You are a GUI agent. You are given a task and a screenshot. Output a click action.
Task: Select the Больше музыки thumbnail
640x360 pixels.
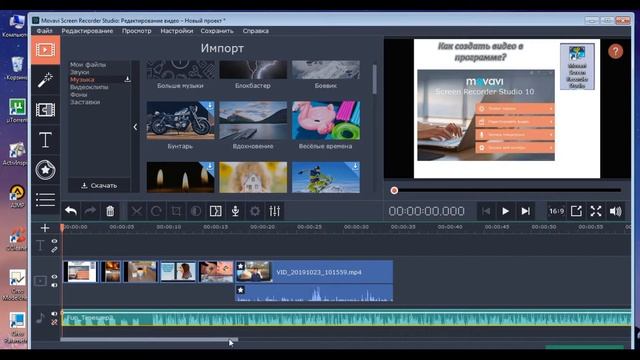click(x=180, y=70)
